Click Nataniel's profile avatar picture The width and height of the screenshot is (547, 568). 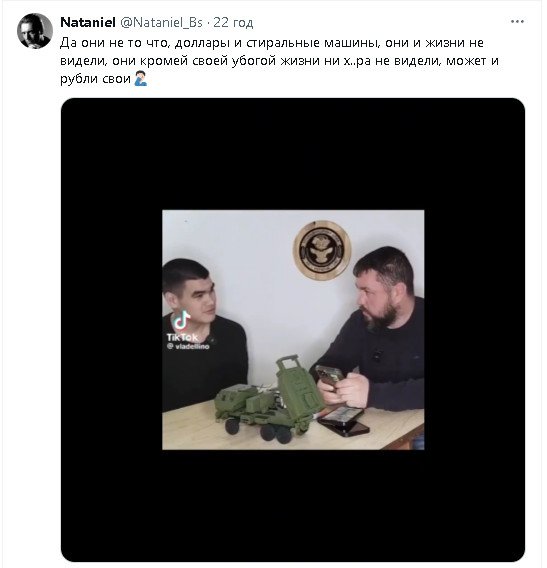[x=35, y=31]
